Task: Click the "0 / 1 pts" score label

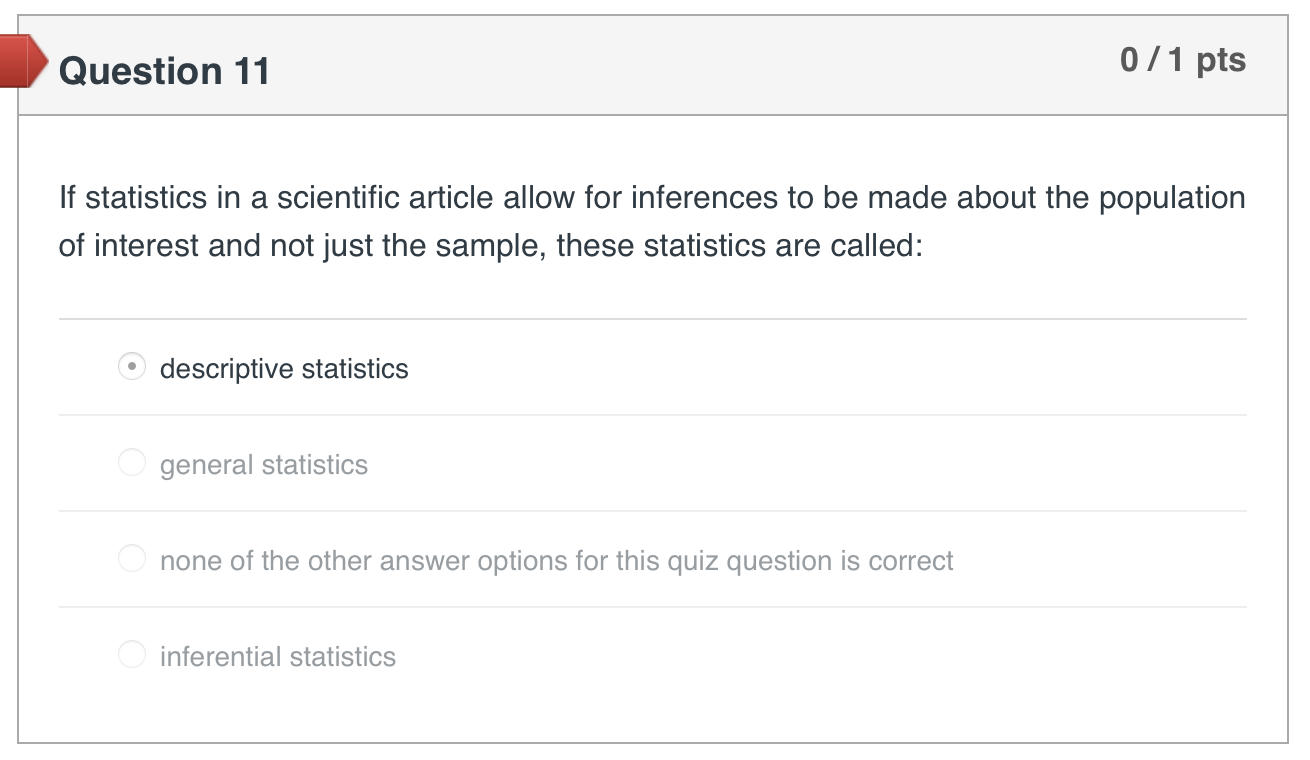Action: 1185,60
